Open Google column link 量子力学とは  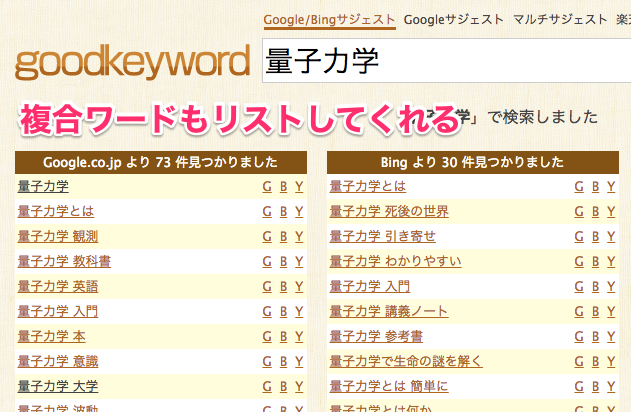click(56, 211)
